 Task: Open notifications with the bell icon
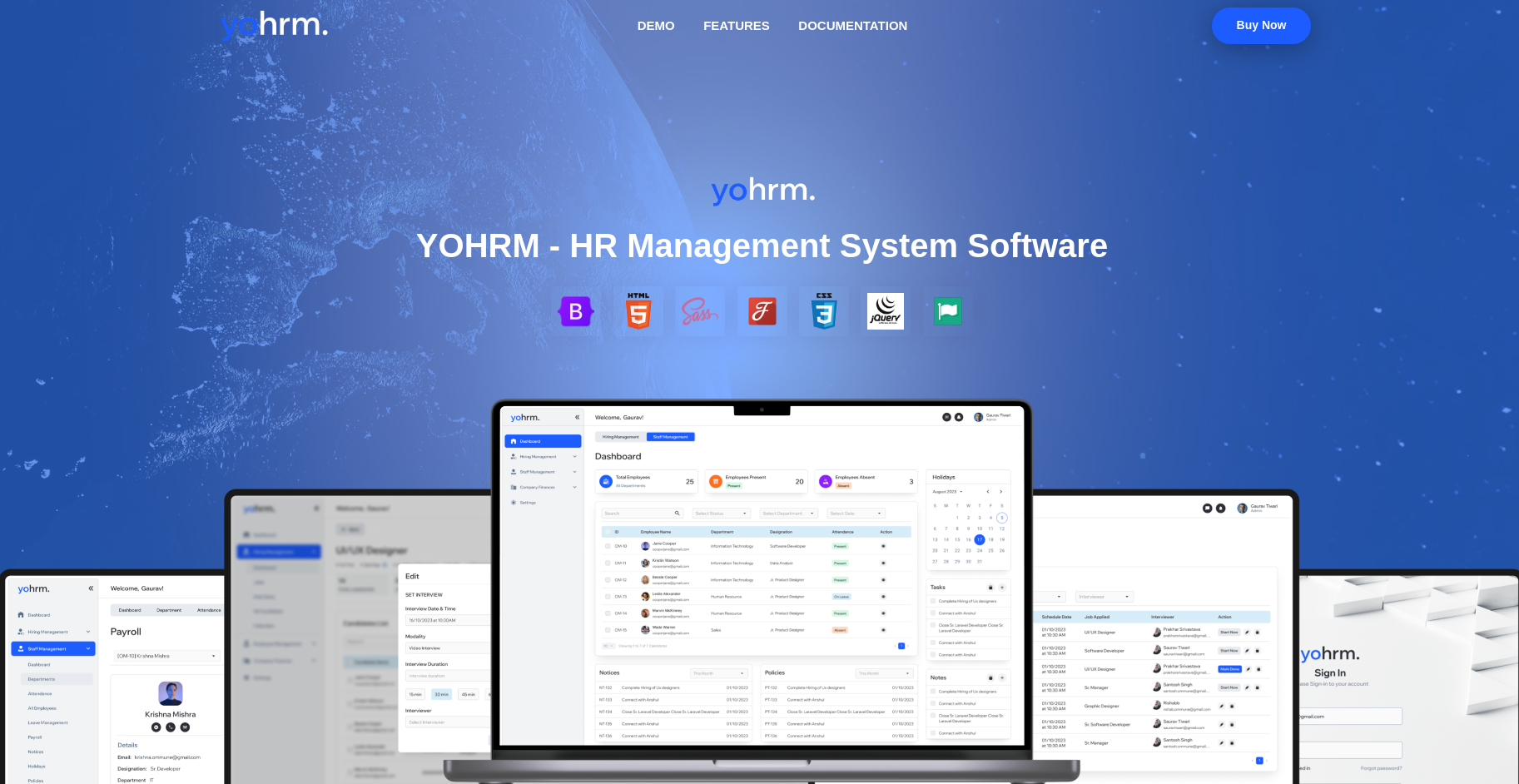coord(960,417)
